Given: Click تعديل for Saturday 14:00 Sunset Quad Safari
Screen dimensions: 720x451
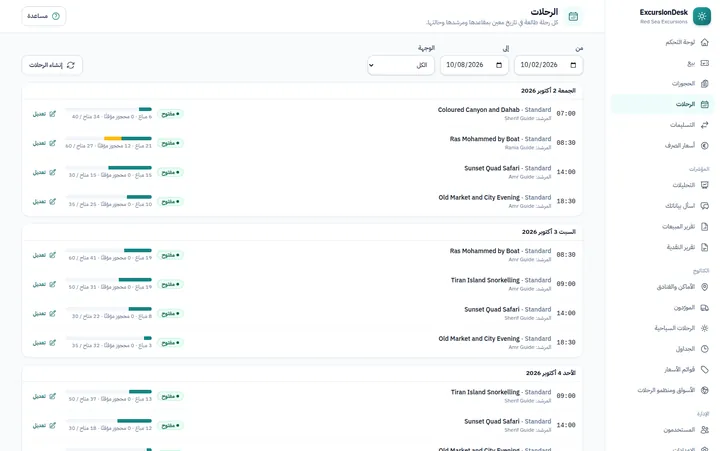Looking at the screenshot, I should tap(44, 314).
